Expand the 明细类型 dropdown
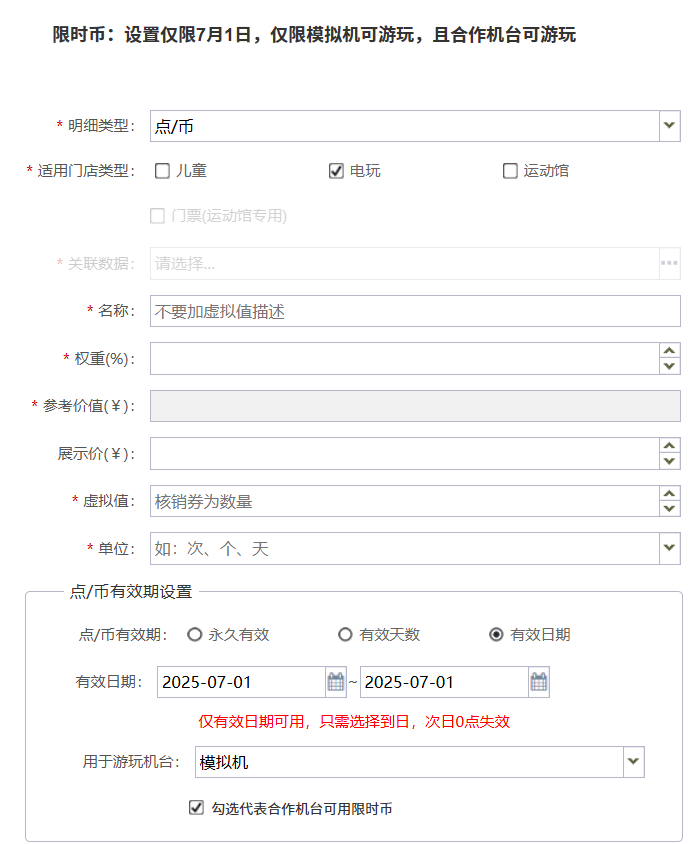The width and height of the screenshot is (689, 844). pyautogui.click(x=670, y=126)
